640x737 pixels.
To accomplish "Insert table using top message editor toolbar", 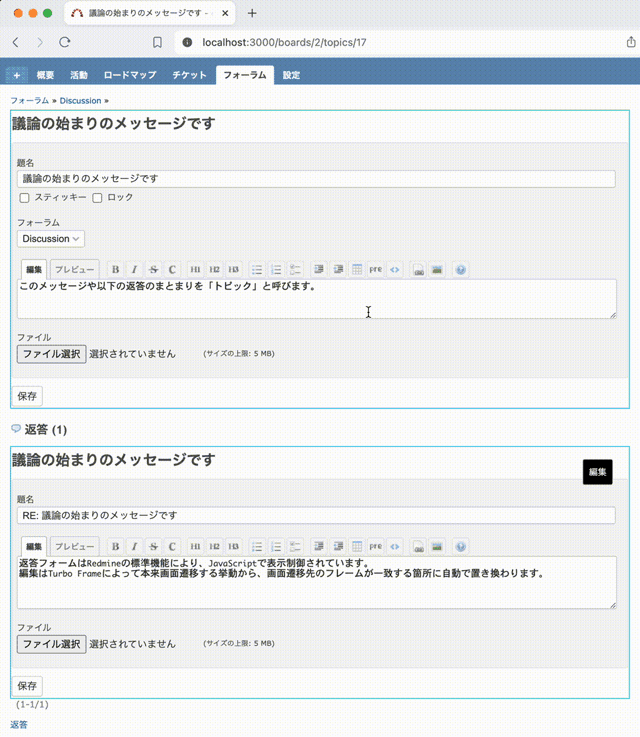I will (x=357, y=270).
